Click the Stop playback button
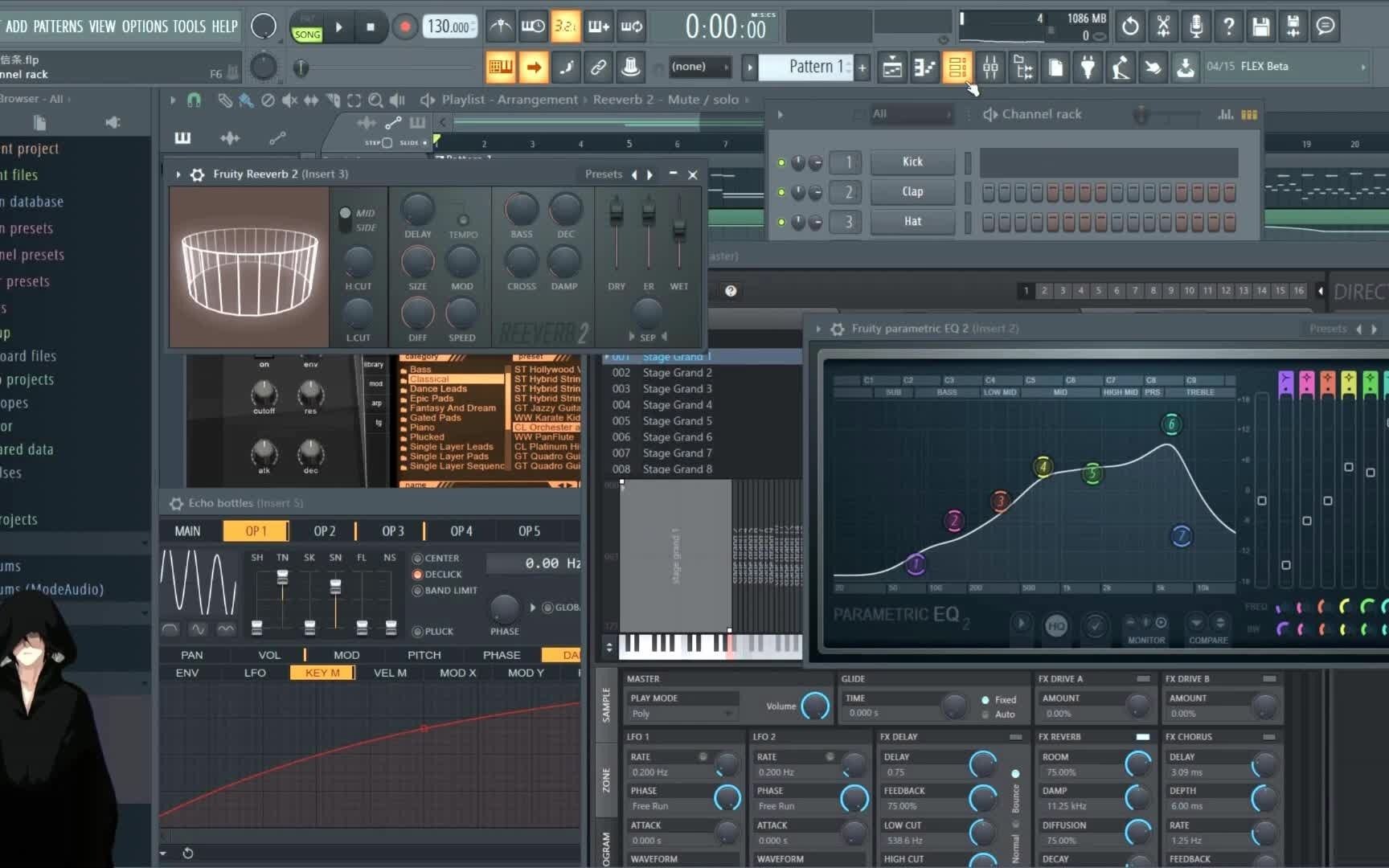 click(x=371, y=27)
